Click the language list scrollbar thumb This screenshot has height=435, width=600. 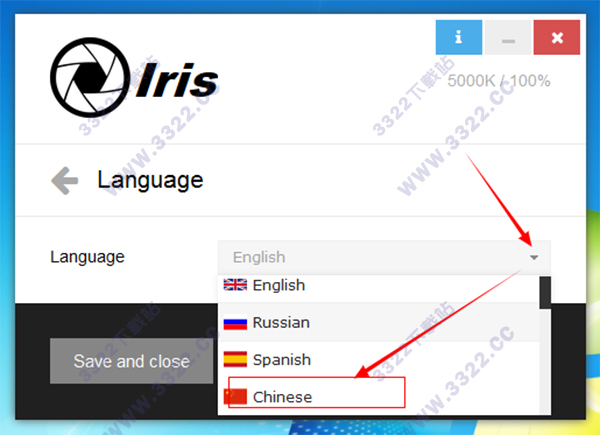[x=545, y=293]
